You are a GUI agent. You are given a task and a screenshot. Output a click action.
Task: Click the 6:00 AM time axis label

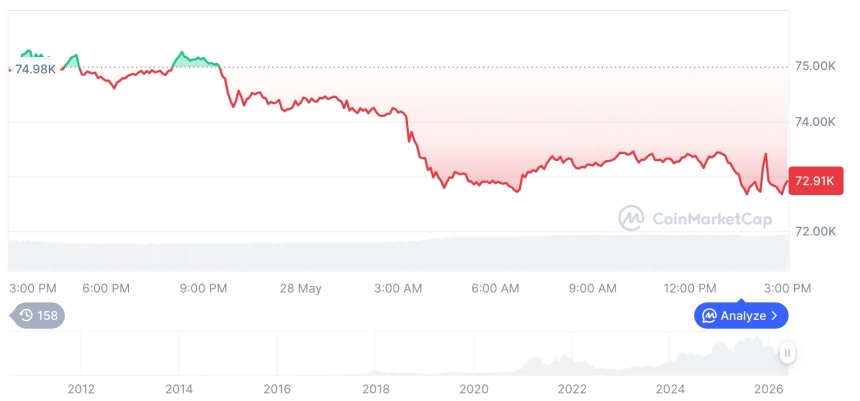tap(495, 288)
